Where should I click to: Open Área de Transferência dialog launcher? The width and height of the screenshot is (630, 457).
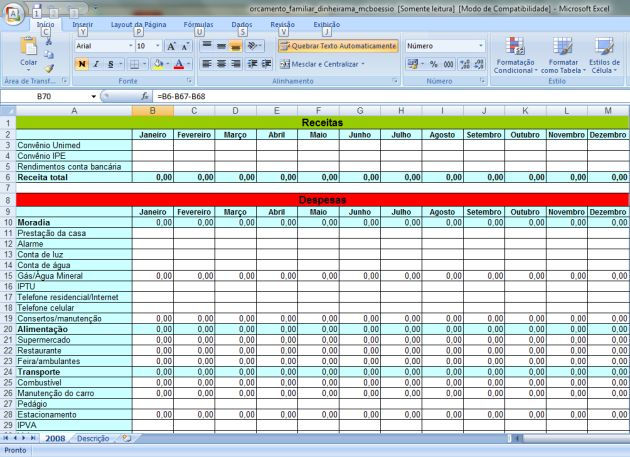[x=65, y=81]
